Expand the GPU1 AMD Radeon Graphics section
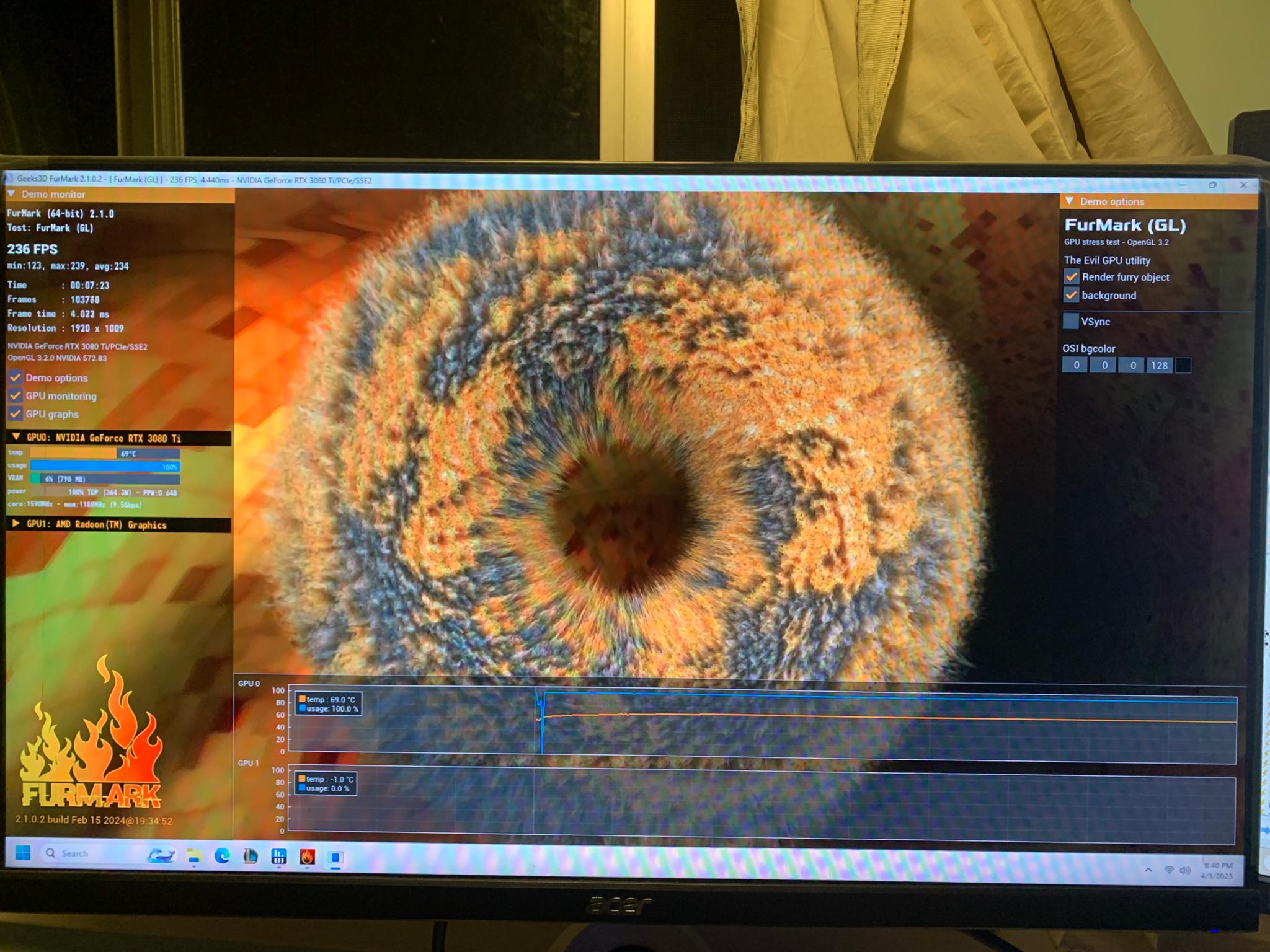Viewport: 1270px width, 952px height. tap(16, 524)
